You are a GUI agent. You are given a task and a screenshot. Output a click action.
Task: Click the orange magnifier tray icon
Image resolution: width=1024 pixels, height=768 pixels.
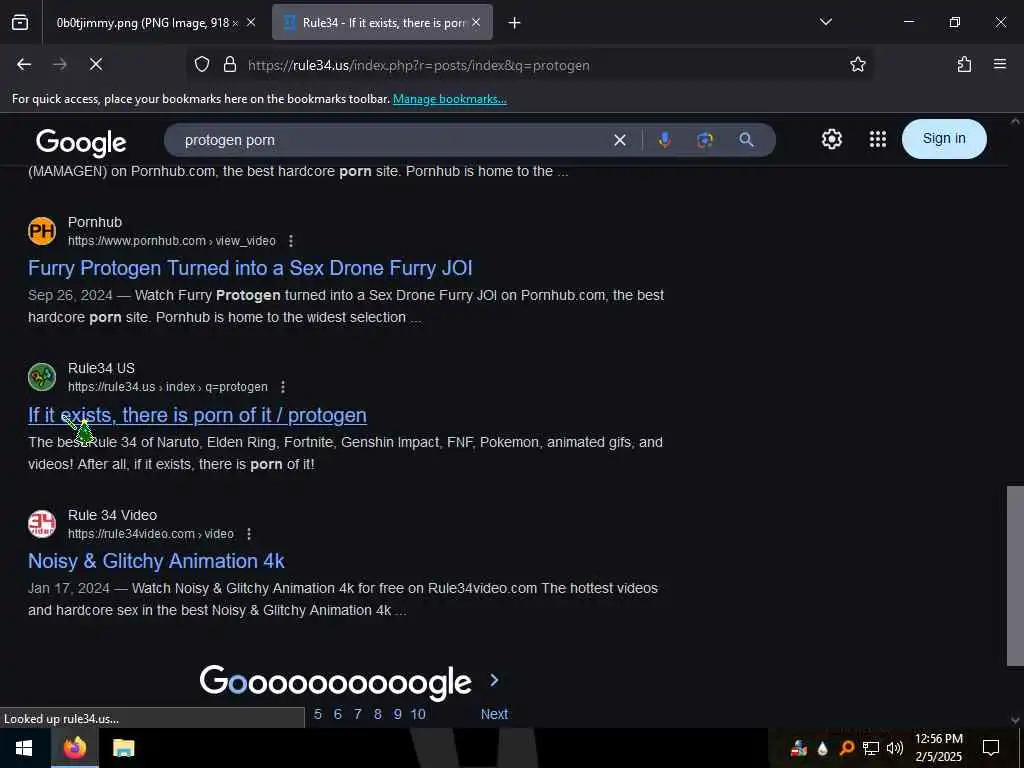point(846,748)
